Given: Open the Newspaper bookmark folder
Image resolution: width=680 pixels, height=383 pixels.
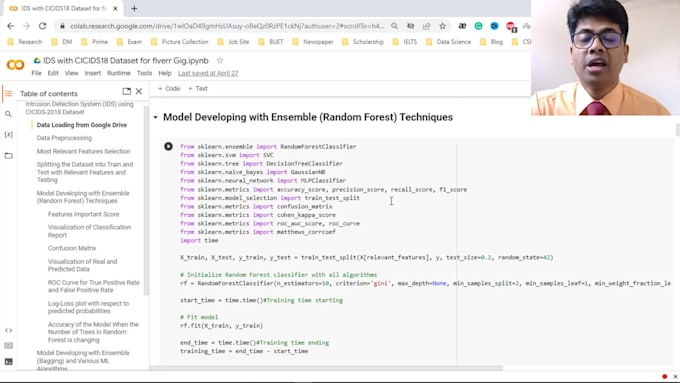Looking at the screenshot, I should click(313, 42).
